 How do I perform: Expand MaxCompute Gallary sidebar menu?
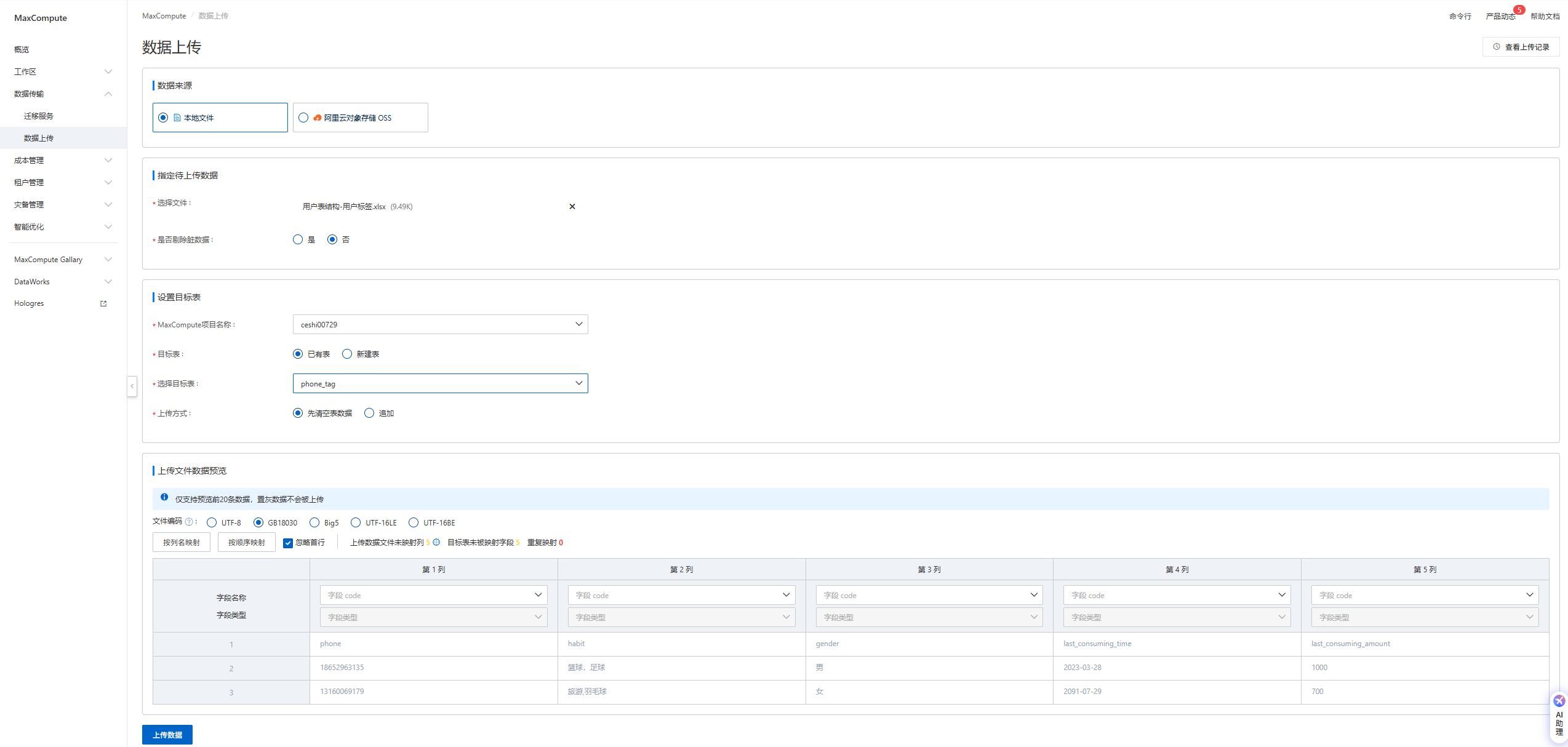pyautogui.click(x=63, y=260)
